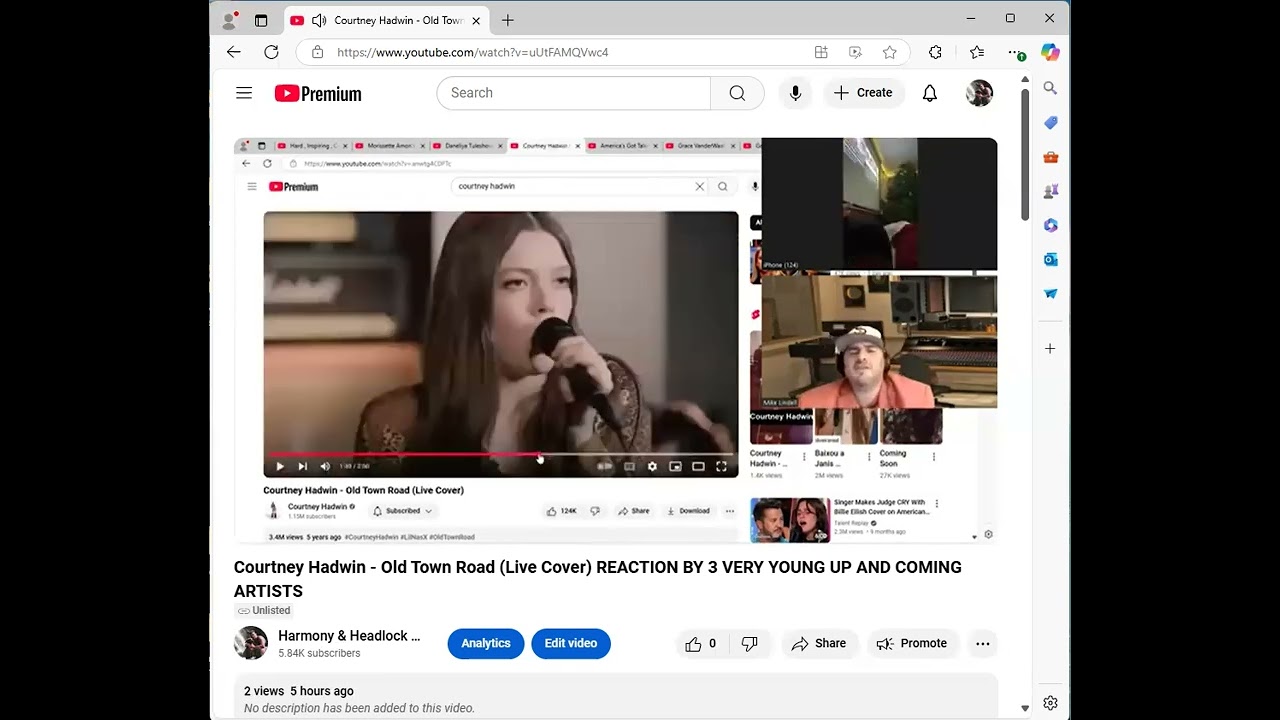Open Edge sidebar Microsoft 365 icon
This screenshot has width=1280, height=720.
[x=1050, y=225]
